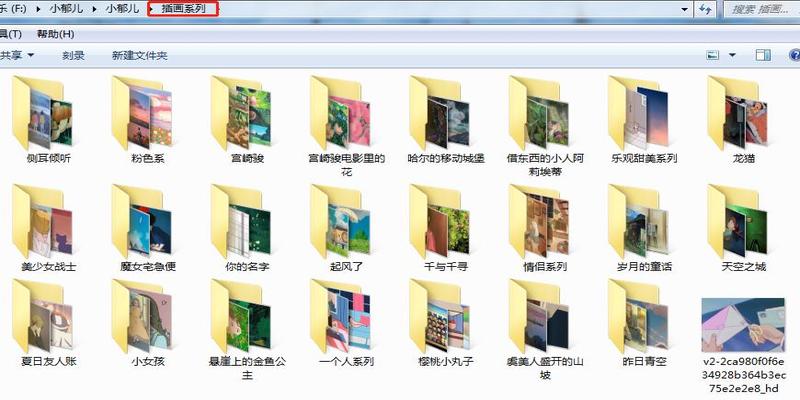Image resolution: width=800 pixels, height=400 pixels.
Task: Select the 魔女宅急便 folder icon
Action: point(141,221)
